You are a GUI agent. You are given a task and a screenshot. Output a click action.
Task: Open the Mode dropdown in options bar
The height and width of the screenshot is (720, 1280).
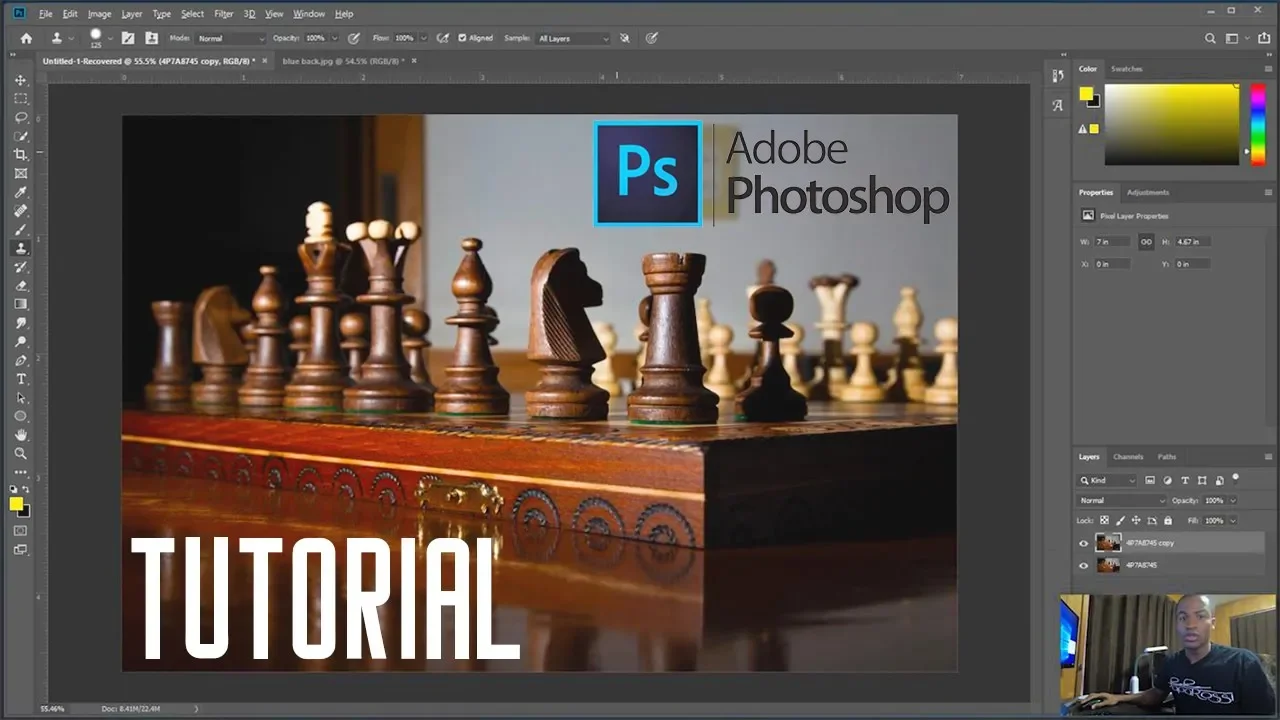(x=231, y=38)
